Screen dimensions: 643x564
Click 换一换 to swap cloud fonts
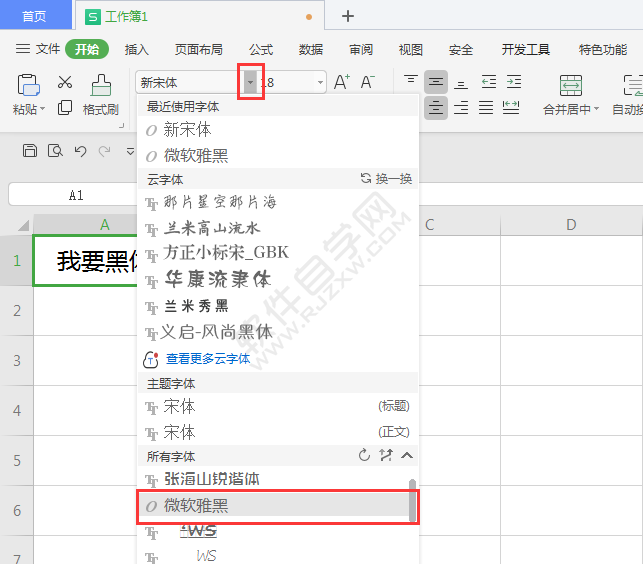click(x=386, y=179)
